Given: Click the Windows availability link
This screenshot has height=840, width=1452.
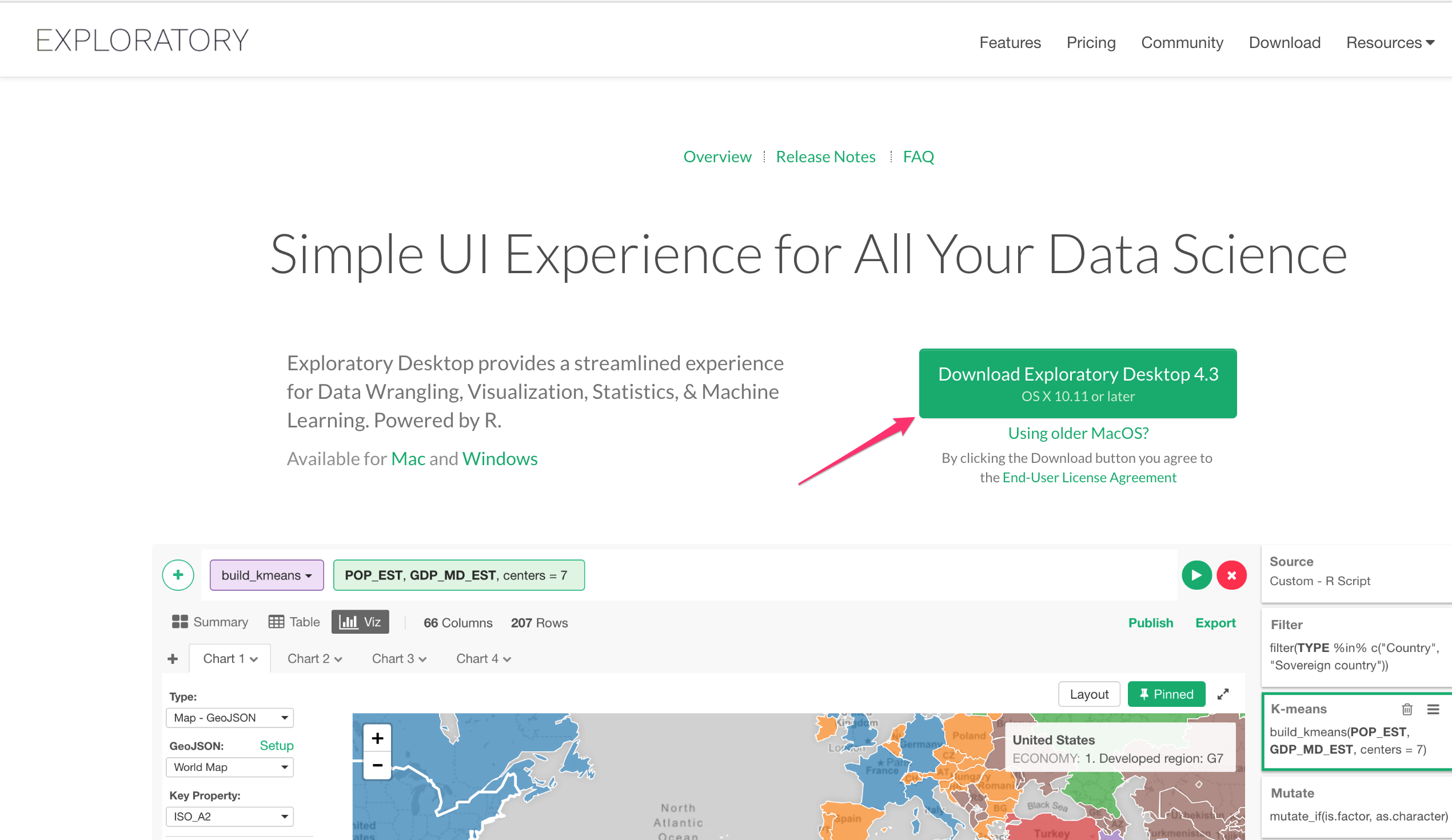Looking at the screenshot, I should (x=500, y=459).
